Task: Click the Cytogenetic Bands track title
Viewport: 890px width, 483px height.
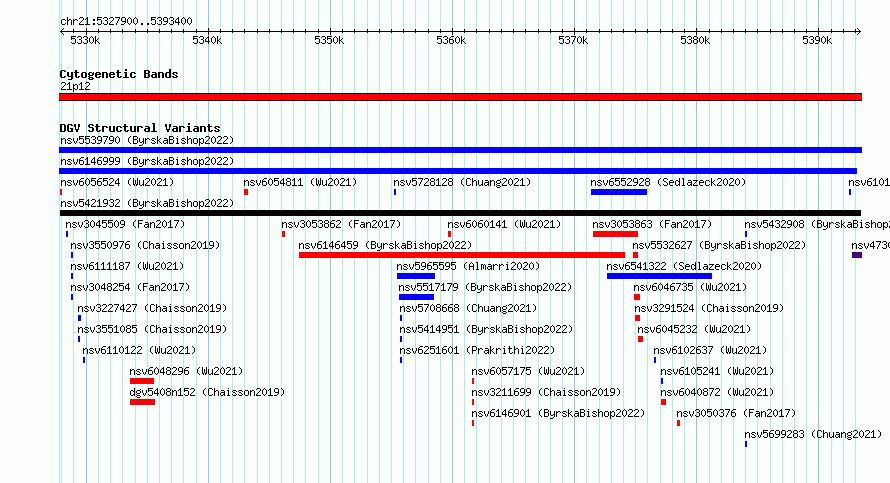Action: click(119, 74)
